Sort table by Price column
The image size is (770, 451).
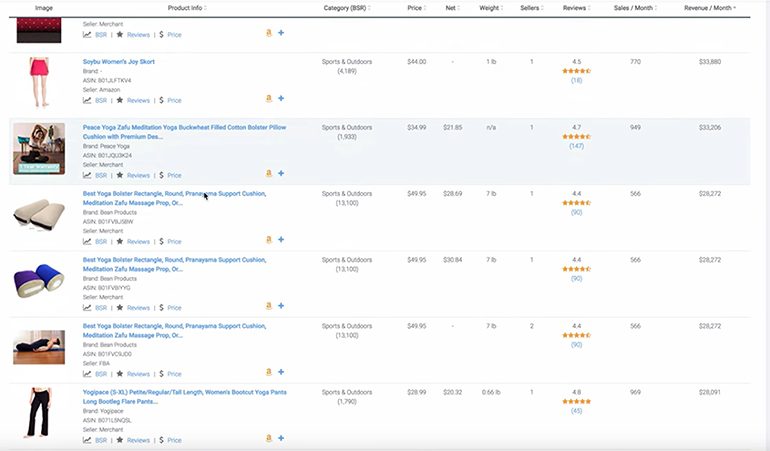[x=415, y=8]
